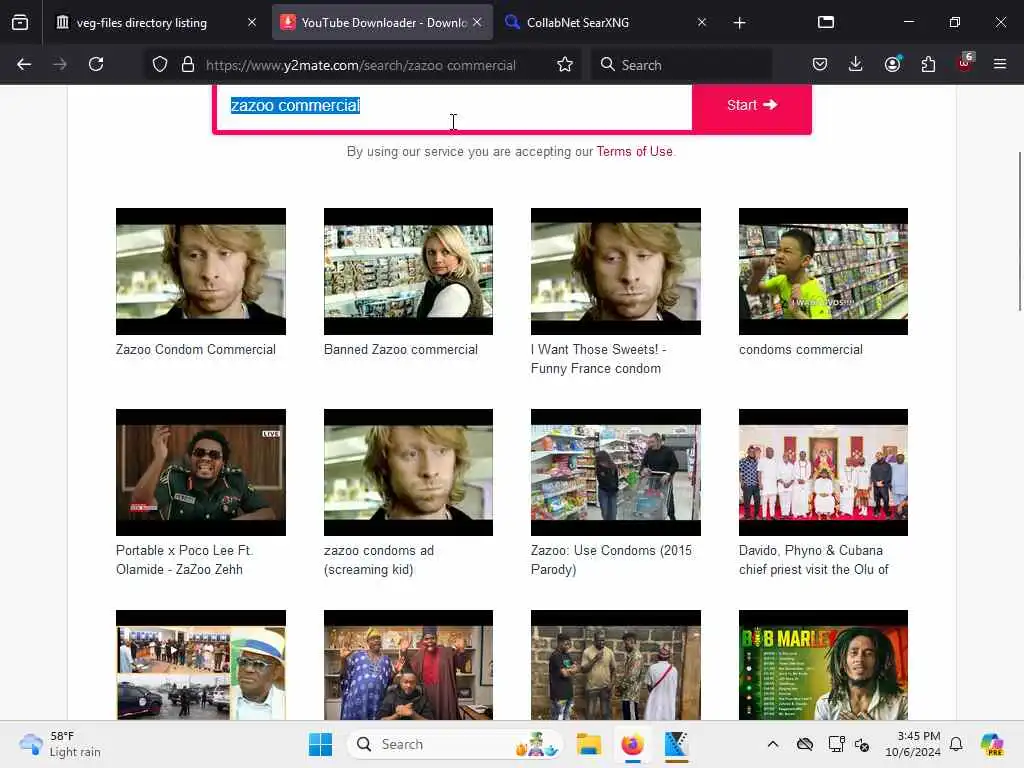
Task: Open weather widget showing Light rain
Action: (60, 744)
